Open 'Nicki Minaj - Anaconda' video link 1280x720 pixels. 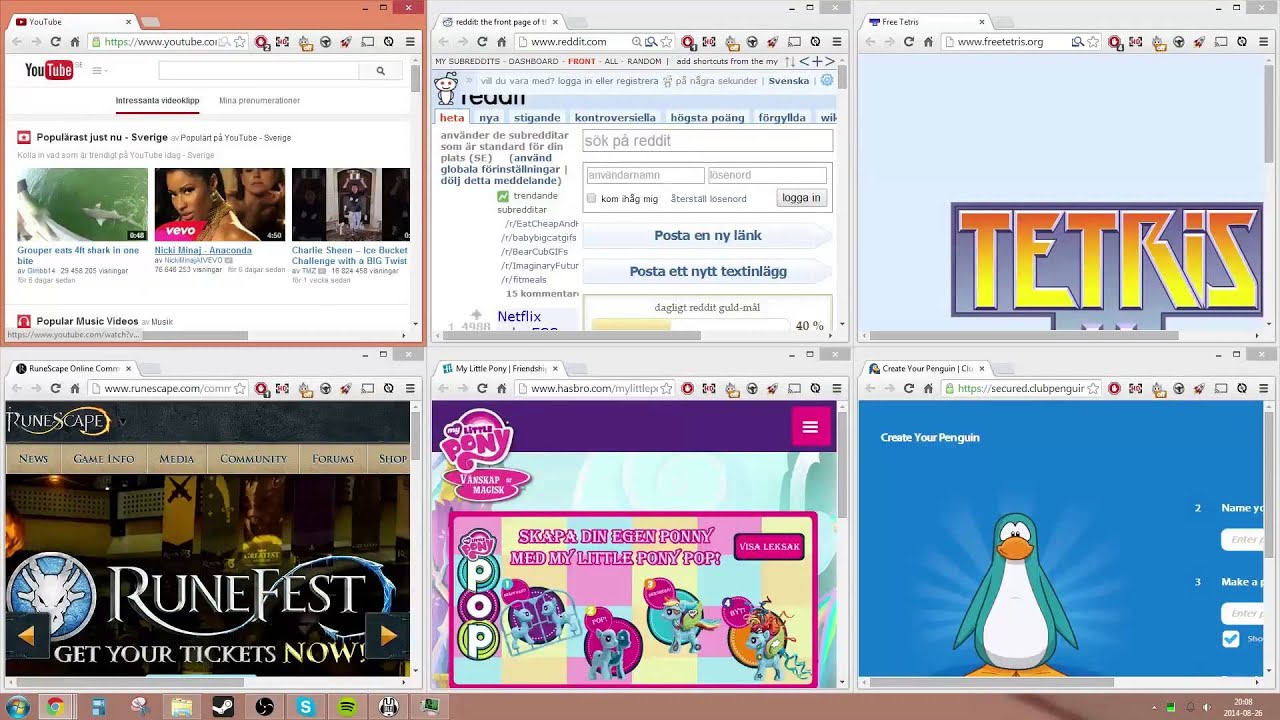[203, 250]
